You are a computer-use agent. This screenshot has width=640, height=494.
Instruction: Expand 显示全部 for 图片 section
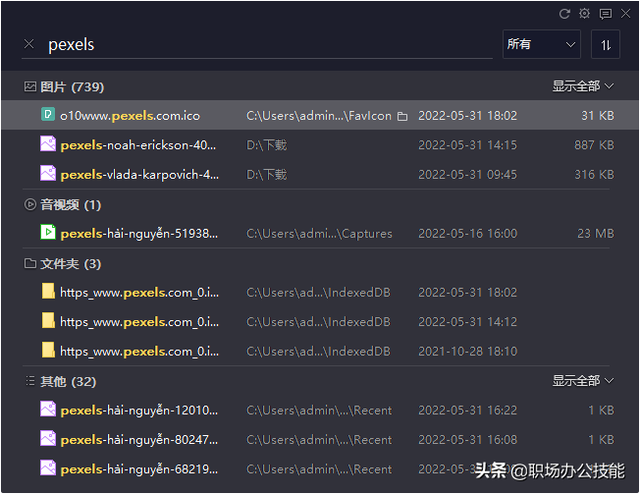click(583, 86)
